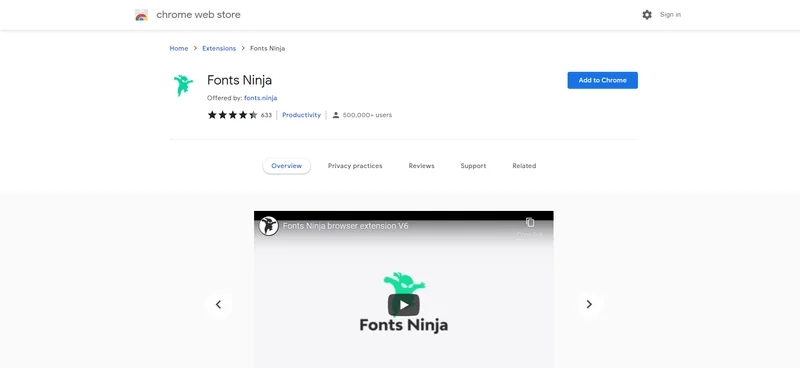Open the settings gear icon
Viewport: 800px width, 368px height.
(647, 15)
